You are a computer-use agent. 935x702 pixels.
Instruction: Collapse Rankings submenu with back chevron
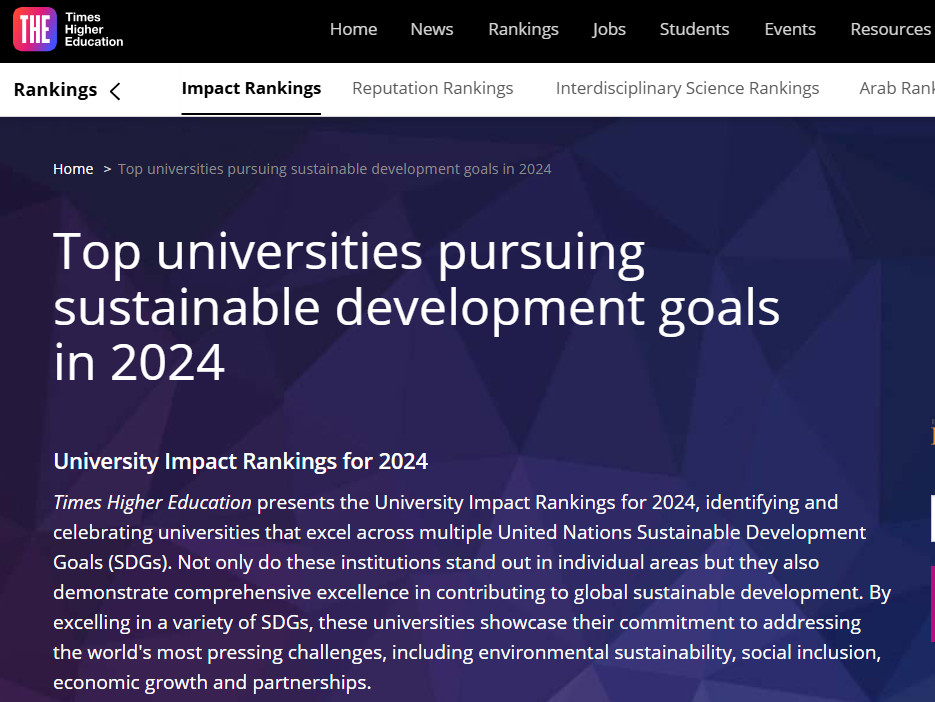pos(116,91)
